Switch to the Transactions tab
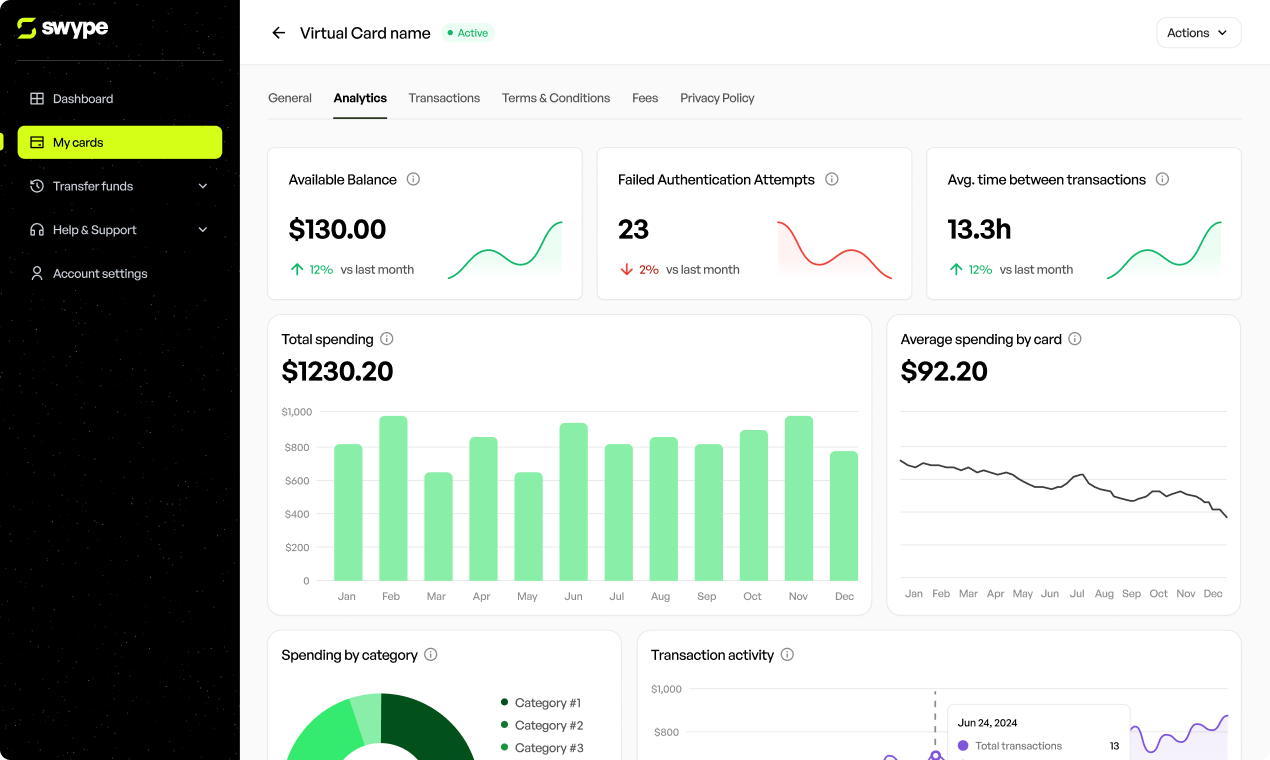 click(x=444, y=98)
